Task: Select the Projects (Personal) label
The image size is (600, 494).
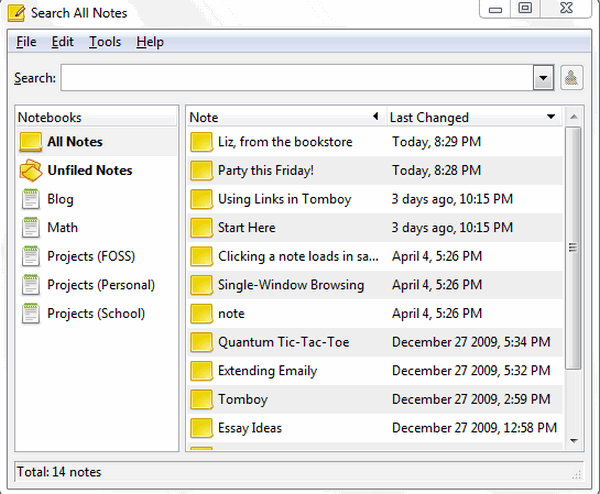Action: (101, 285)
